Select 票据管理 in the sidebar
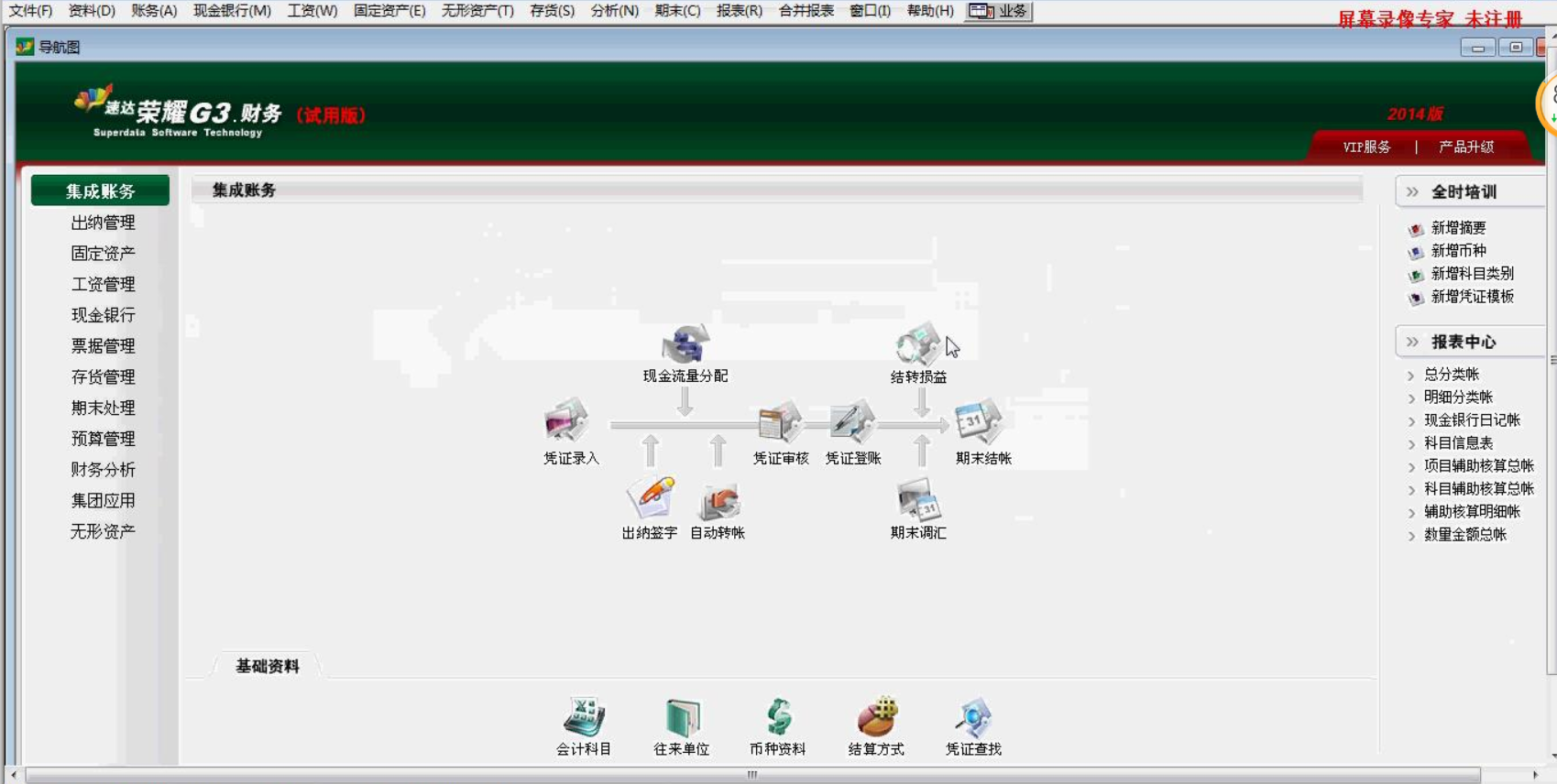Screen dimensions: 1557x784 (103, 346)
